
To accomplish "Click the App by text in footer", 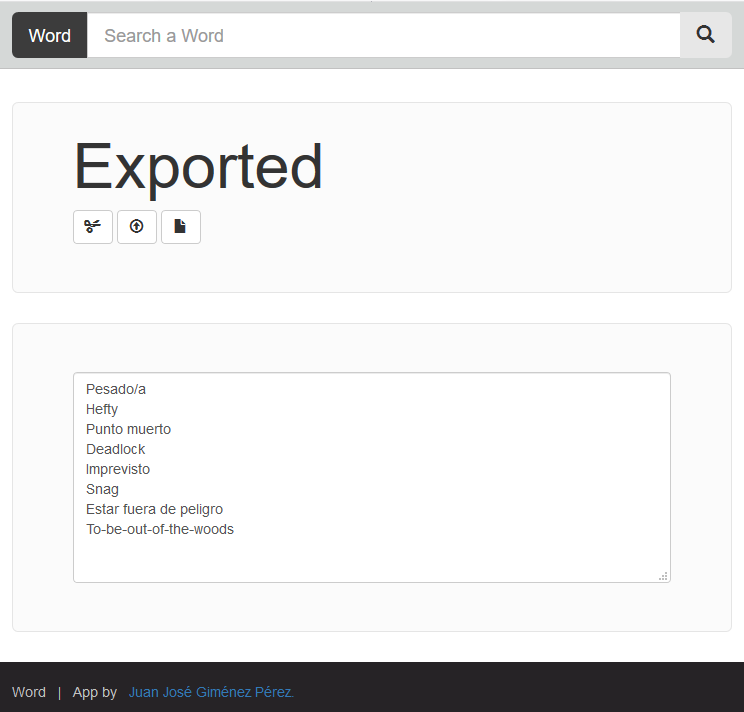I will pyautogui.click(x=95, y=692).
